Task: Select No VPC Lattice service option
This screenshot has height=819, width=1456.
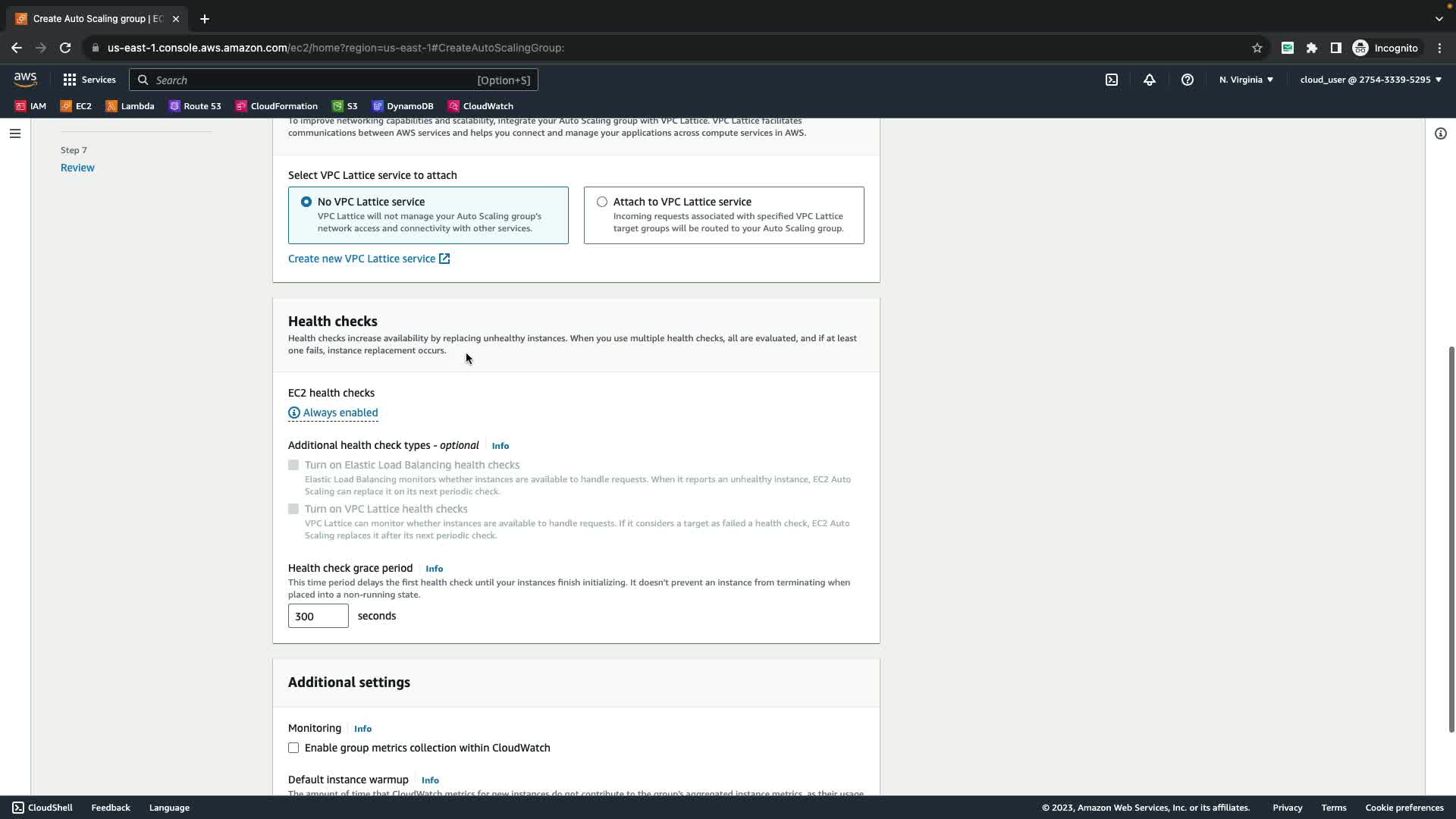Action: (x=306, y=202)
